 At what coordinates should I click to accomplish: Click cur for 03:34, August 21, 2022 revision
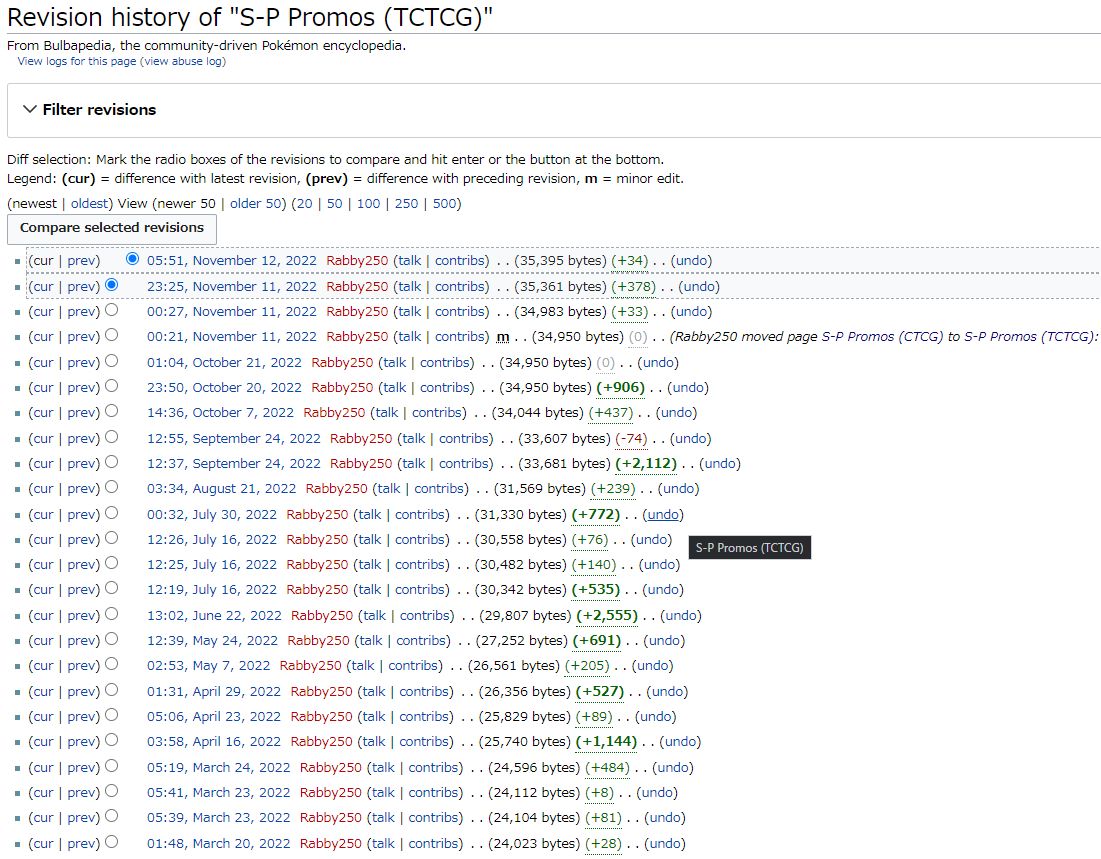tap(43, 489)
